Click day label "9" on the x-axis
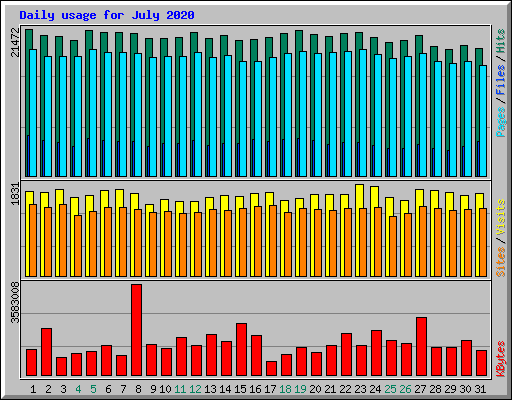 click(153, 389)
